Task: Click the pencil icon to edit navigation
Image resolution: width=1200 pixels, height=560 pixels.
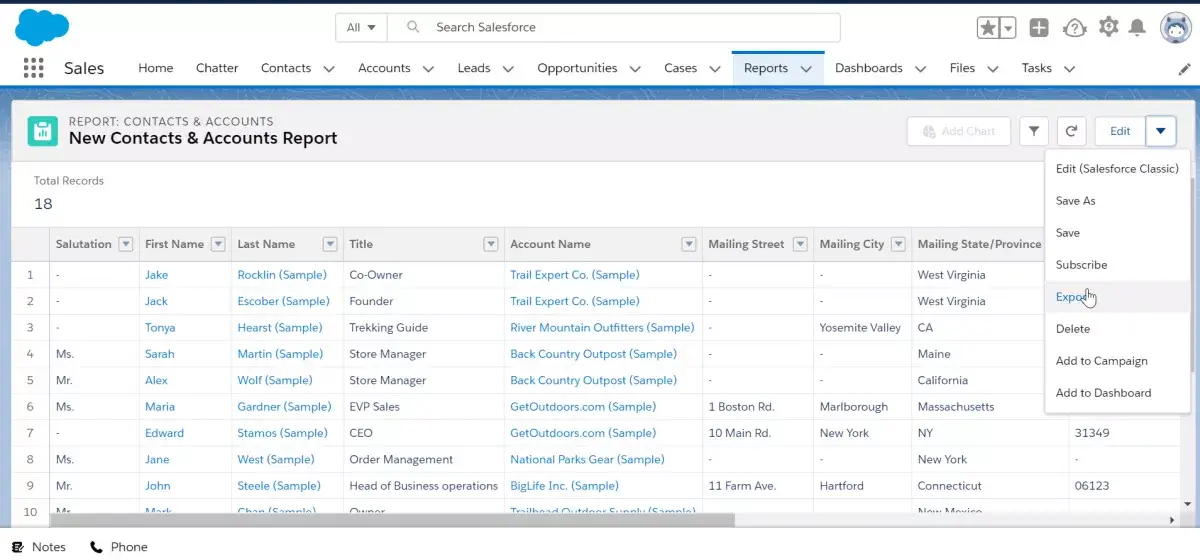Action: pyautogui.click(x=1185, y=69)
